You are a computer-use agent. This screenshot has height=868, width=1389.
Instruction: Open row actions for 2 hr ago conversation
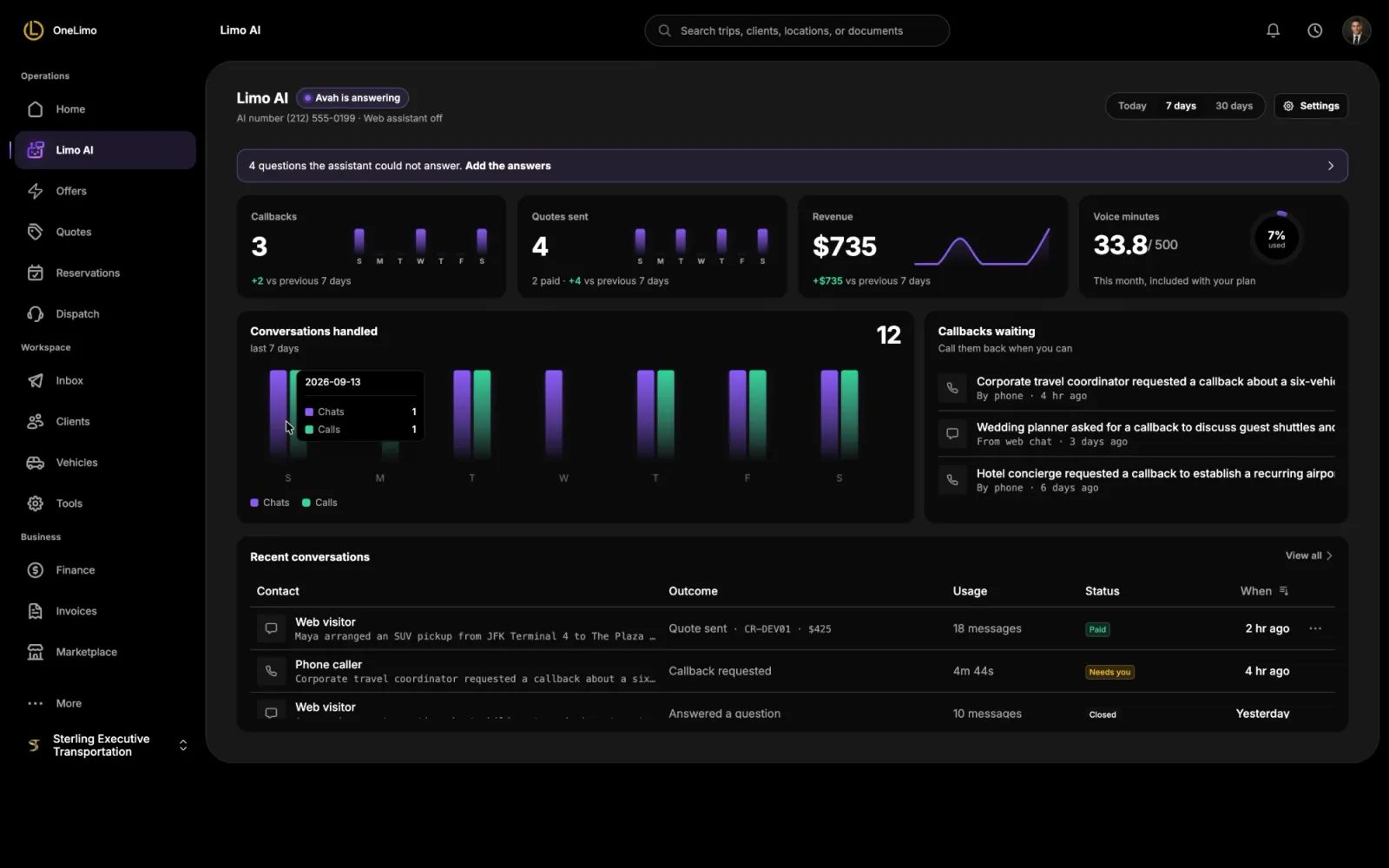(1315, 628)
